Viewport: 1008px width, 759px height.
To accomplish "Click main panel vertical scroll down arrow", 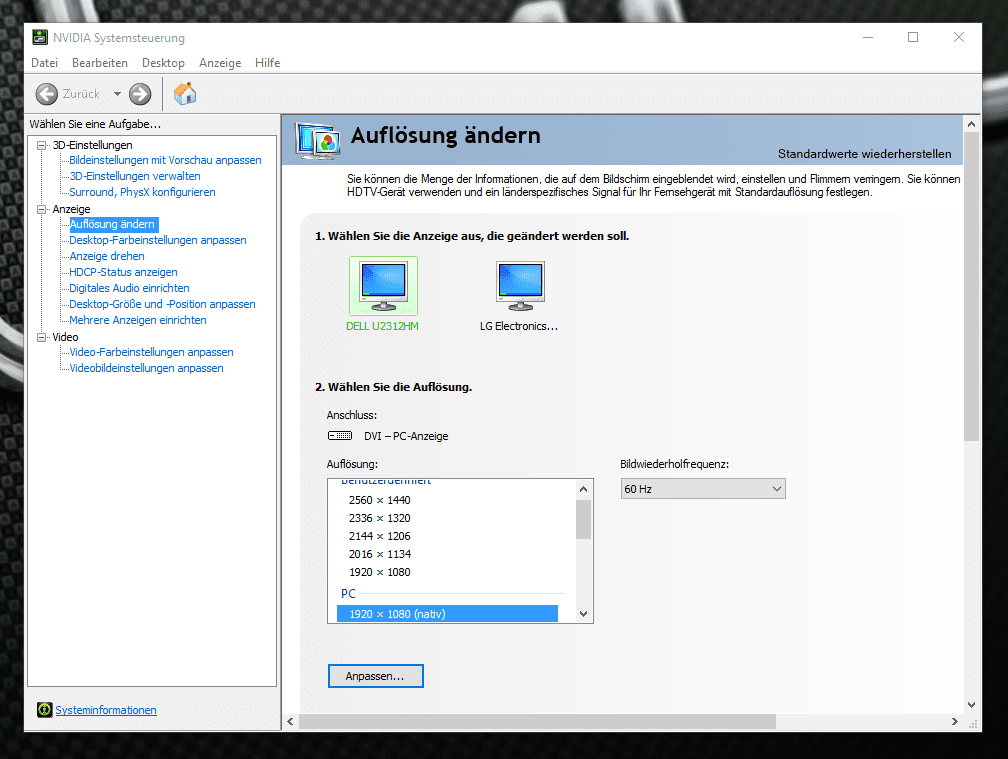I will pos(971,705).
